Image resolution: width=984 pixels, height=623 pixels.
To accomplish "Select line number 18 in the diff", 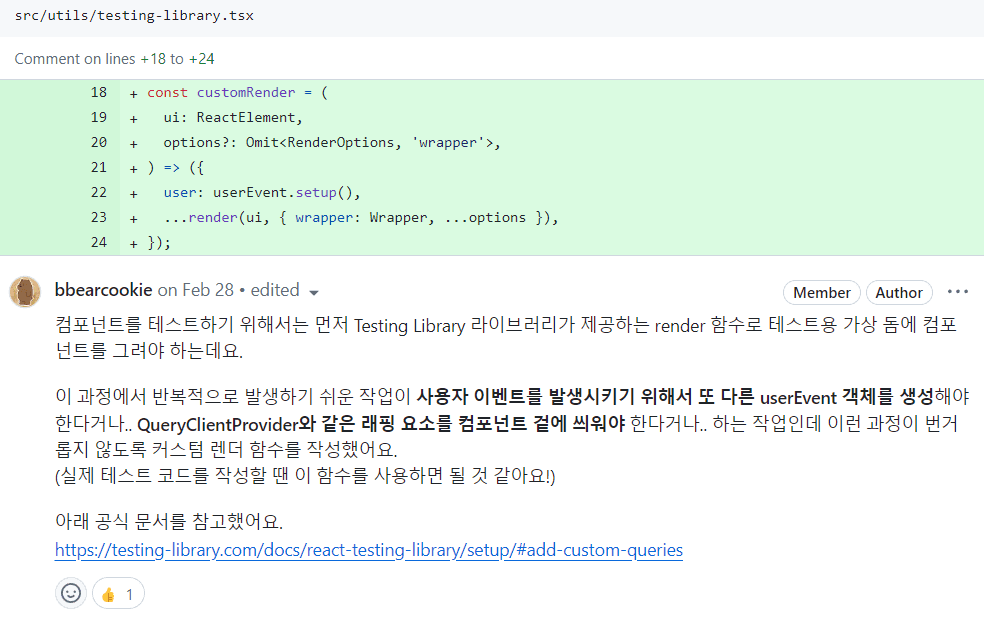I will [98, 92].
